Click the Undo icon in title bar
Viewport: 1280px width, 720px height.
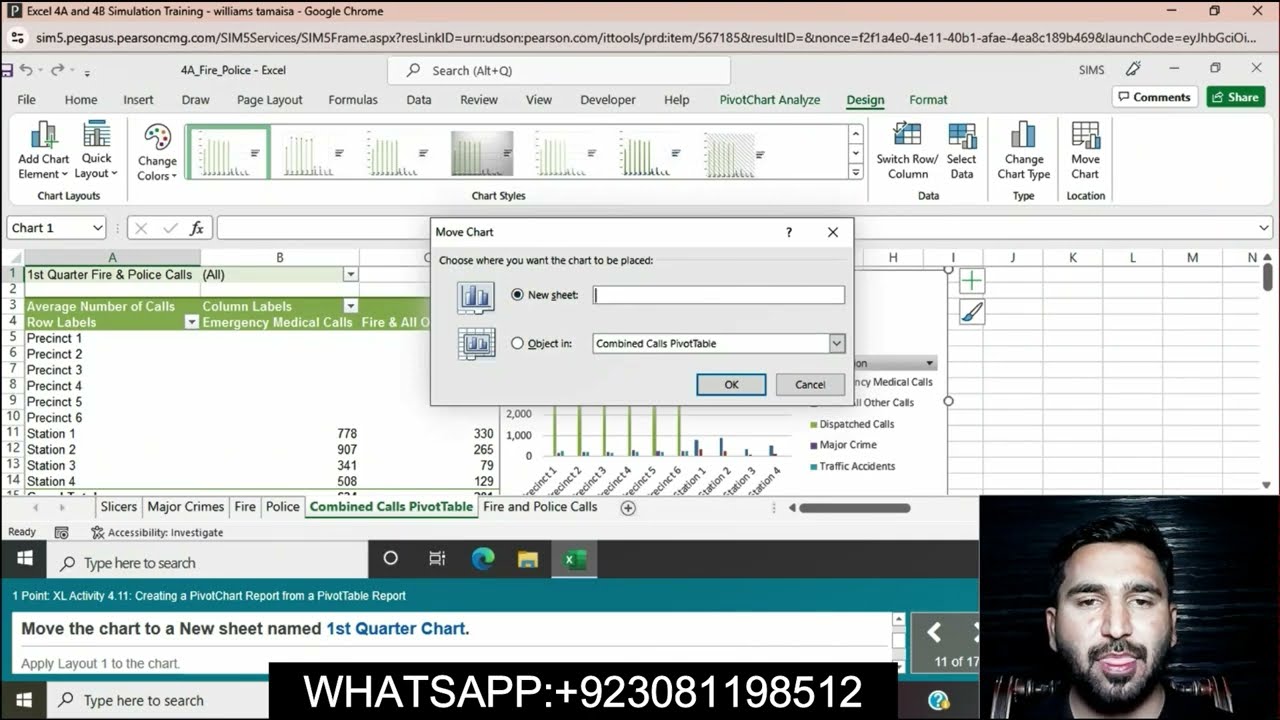point(26,70)
